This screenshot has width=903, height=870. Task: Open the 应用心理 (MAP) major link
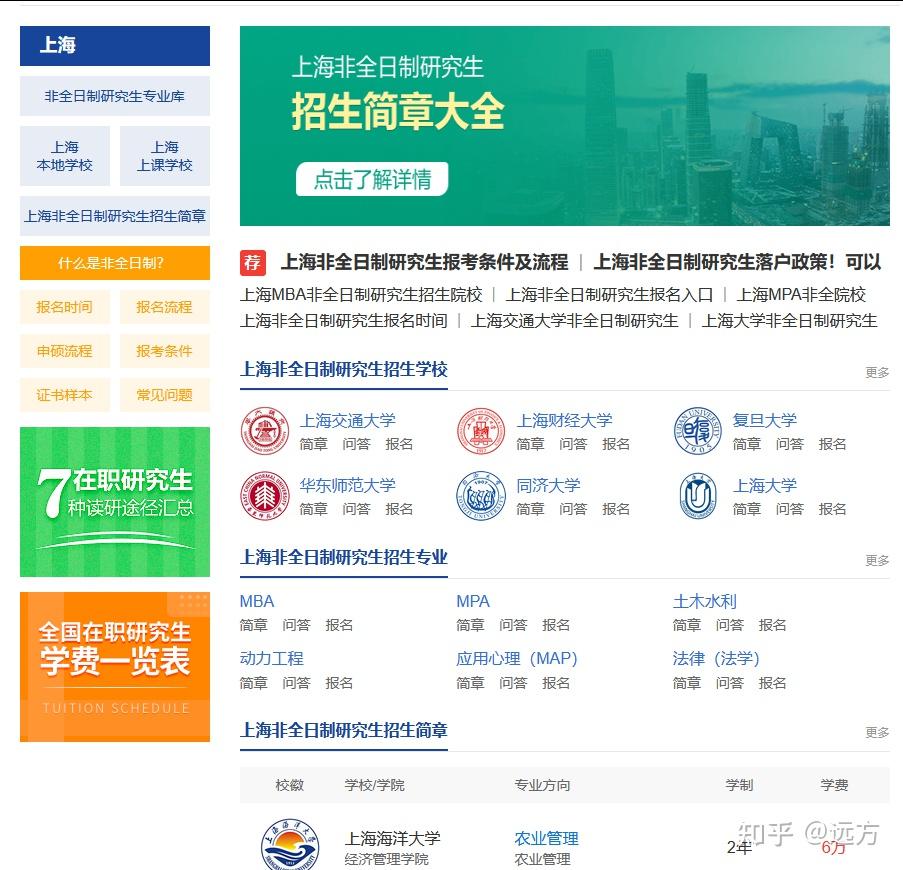coord(517,659)
